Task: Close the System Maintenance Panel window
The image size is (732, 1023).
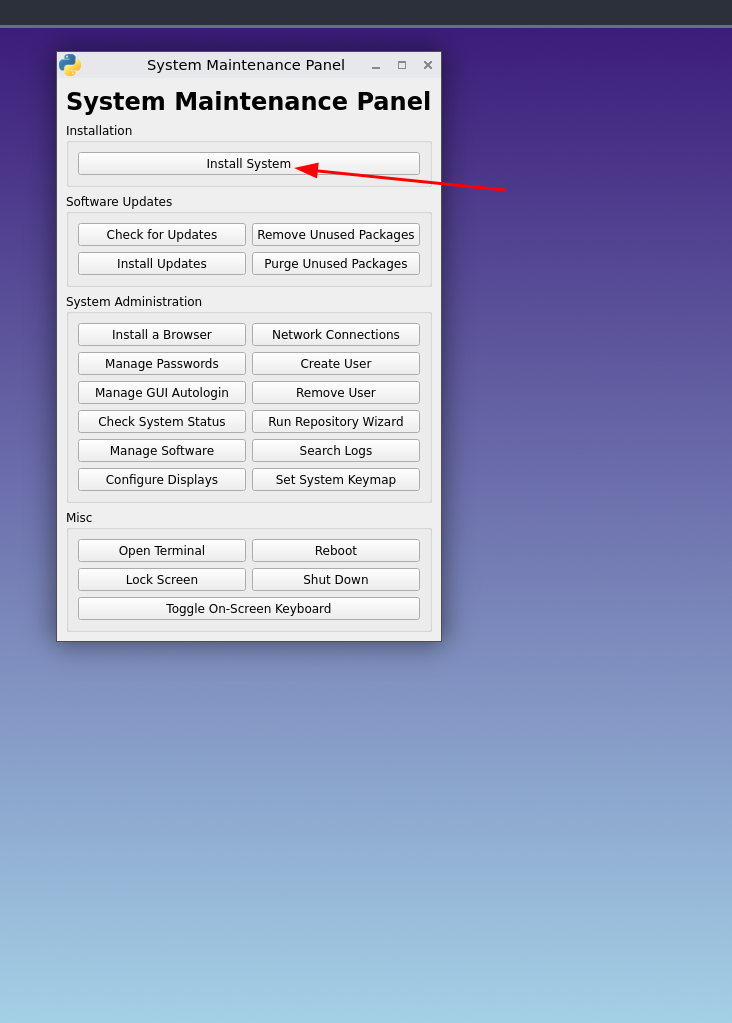Action: coord(428,66)
